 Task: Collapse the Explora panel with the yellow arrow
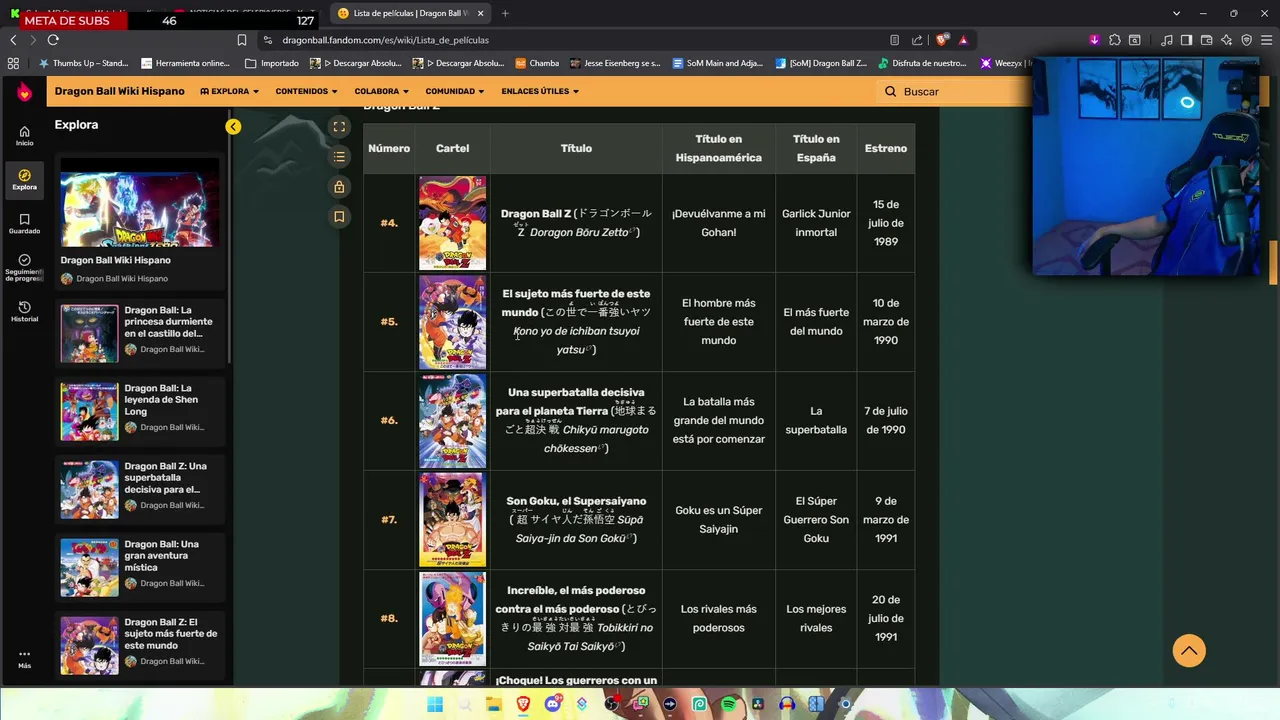pyautogui.click(x=233, y=127)
